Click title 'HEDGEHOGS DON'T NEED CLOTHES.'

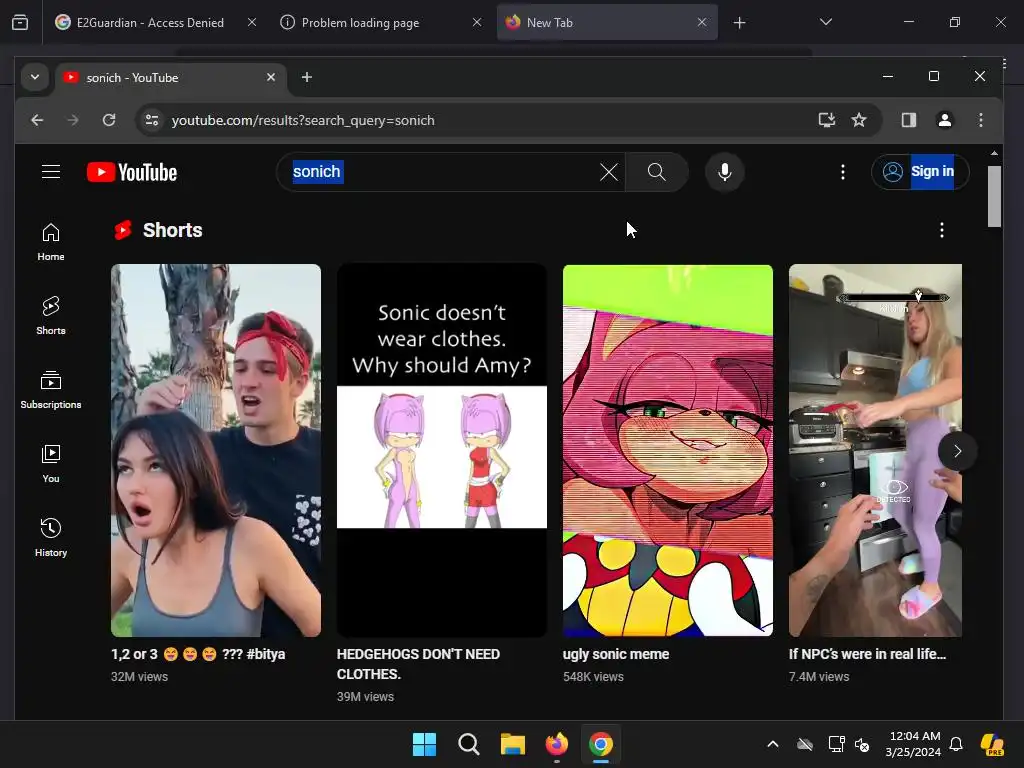[418, 664]
